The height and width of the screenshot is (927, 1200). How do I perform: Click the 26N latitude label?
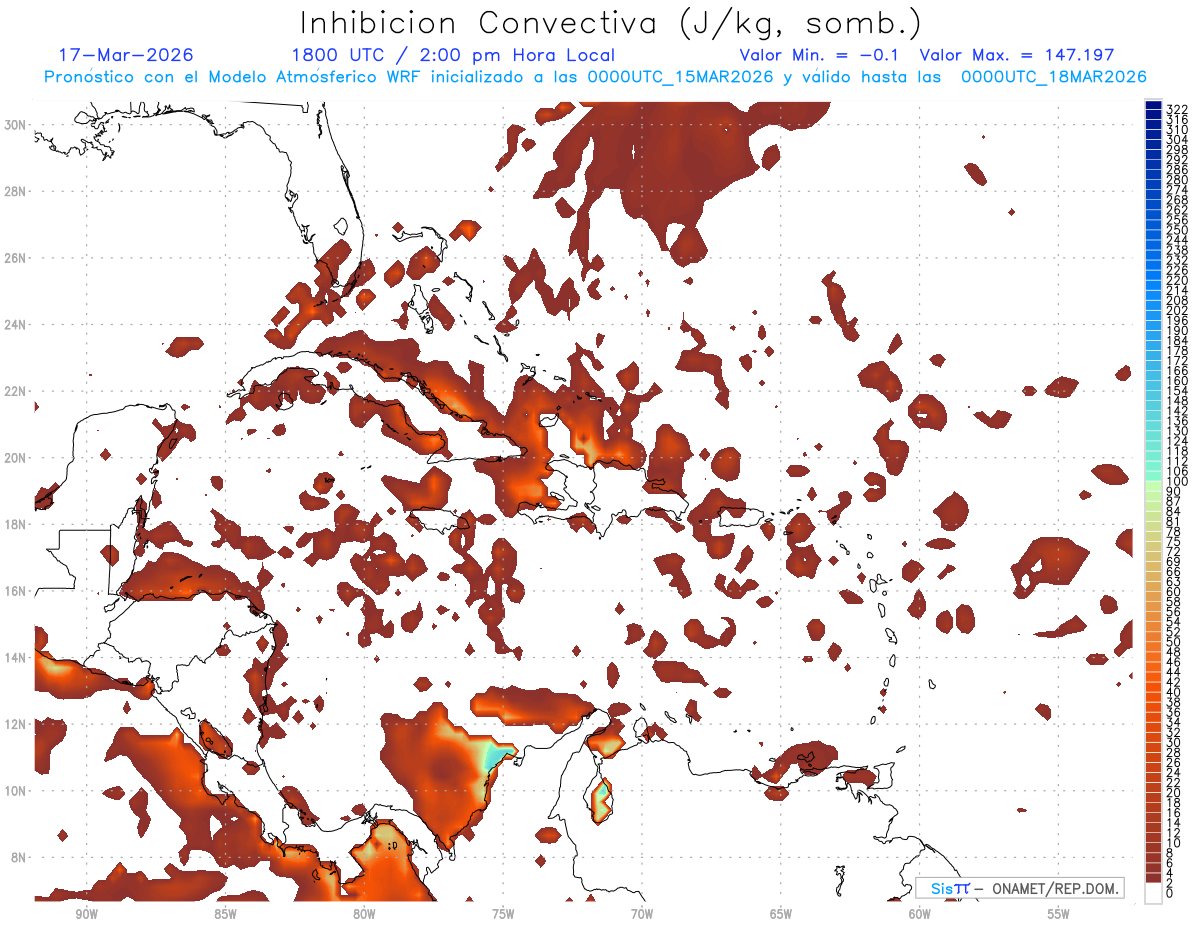15,257
